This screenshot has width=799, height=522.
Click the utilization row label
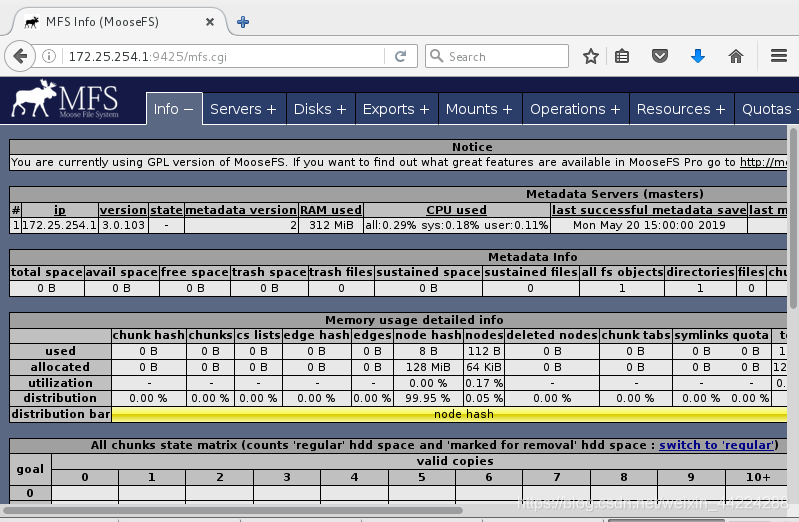click(x=61, y=383)
